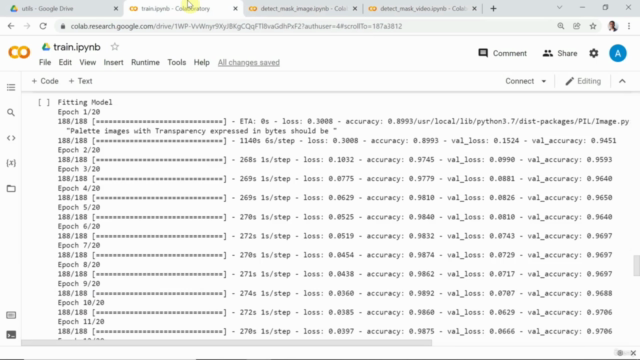Open the Tools menu
The width and height of the screenshot is (640, 360).
pyautogui.click(x=176, y=62)
